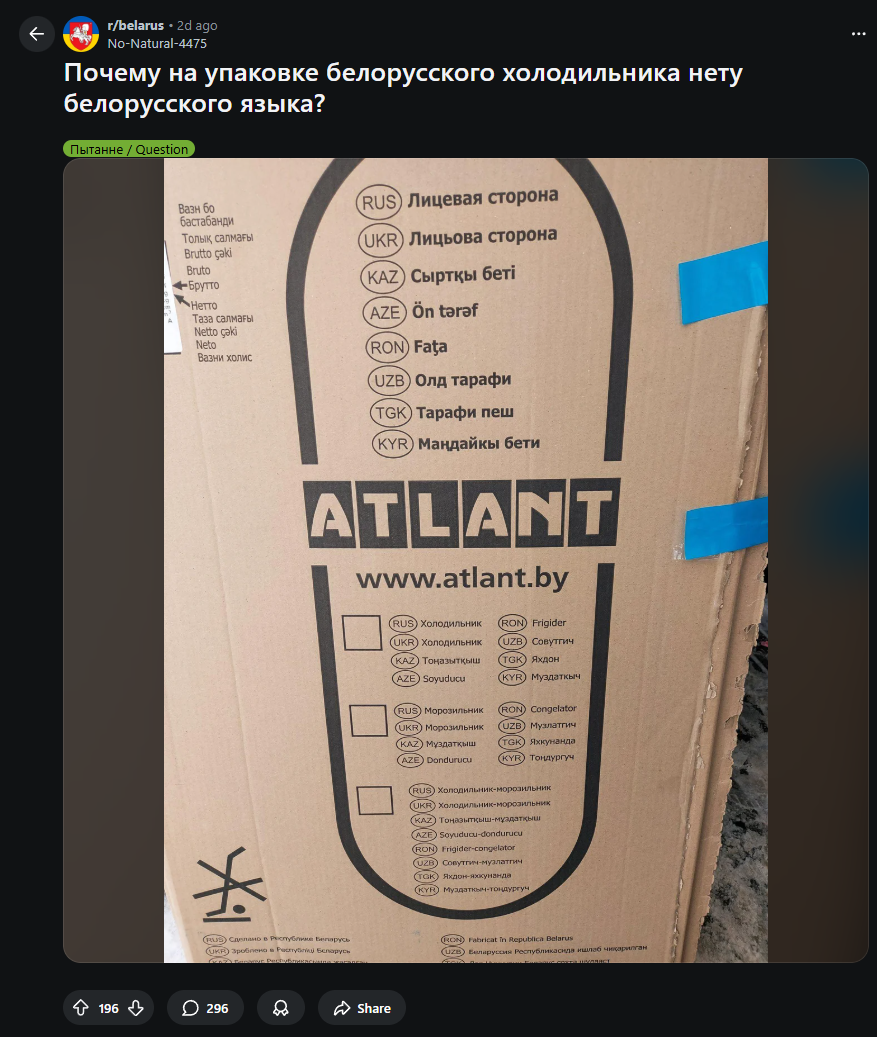Open the three-dot post options menu

(858, 34)
